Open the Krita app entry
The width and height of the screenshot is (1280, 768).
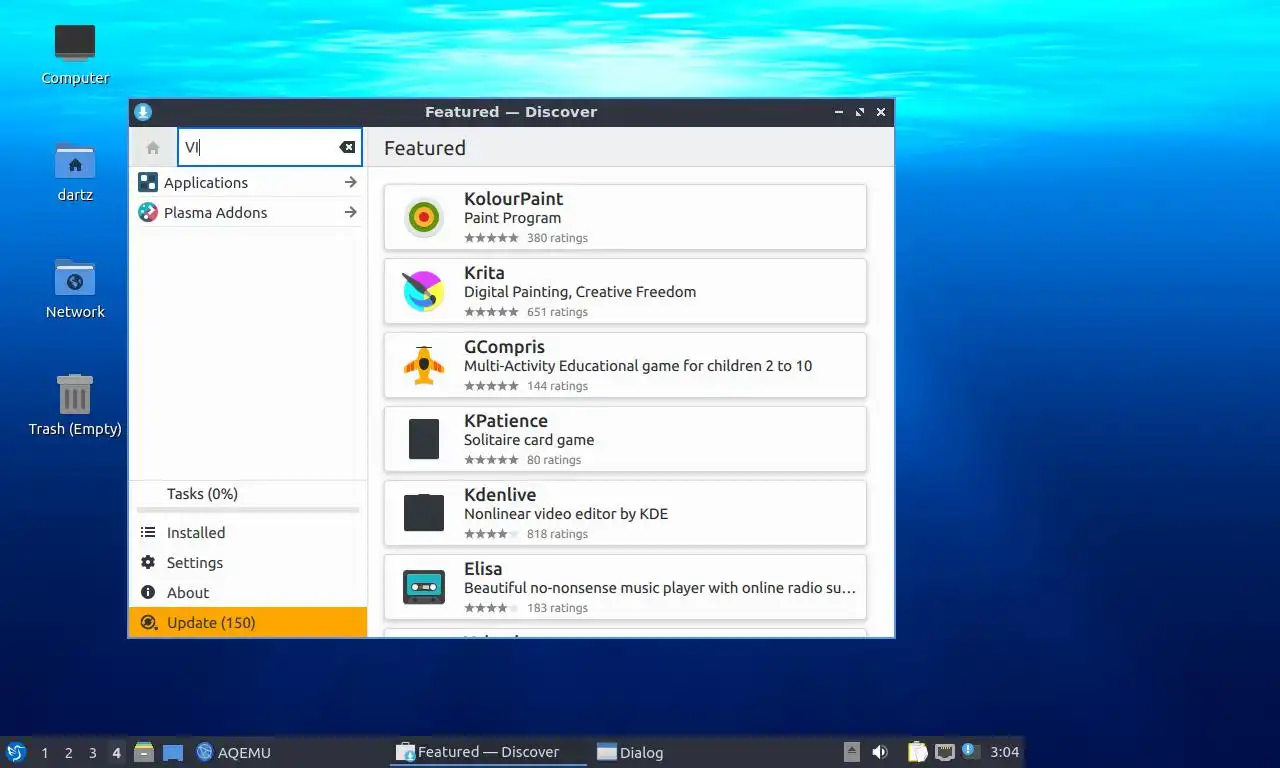coord(625,291)
